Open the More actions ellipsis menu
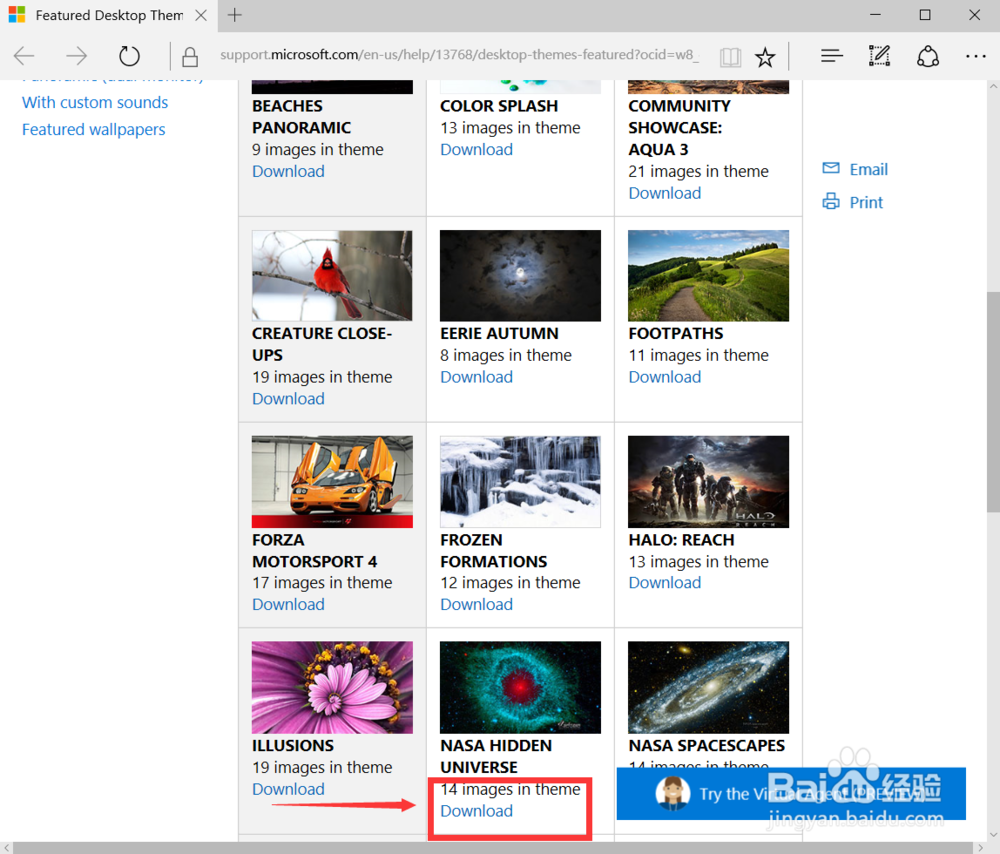This screenshot has width=1000, height=854. (975, 57)
